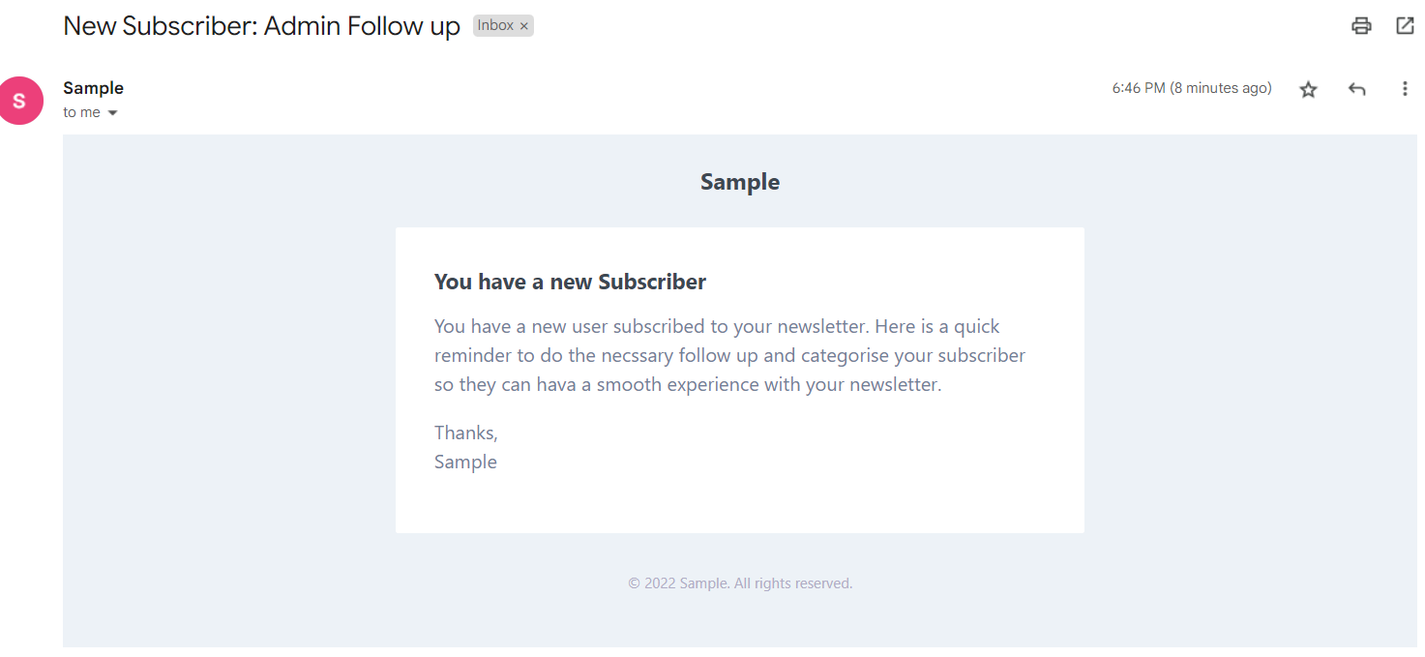The height and width of the screenshot is (657, 1425).
Task: Click the copyright footer text
Action: pyautogui.click(x=739, y=583)
